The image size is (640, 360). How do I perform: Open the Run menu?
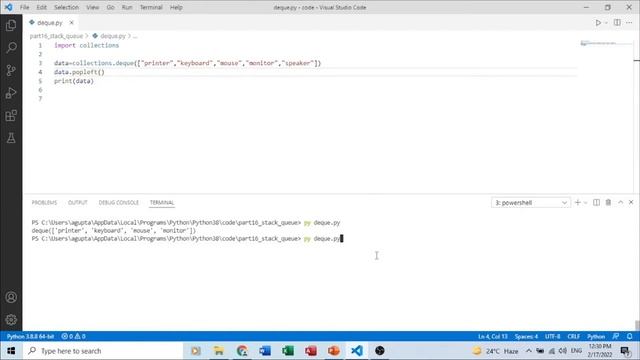127,7
